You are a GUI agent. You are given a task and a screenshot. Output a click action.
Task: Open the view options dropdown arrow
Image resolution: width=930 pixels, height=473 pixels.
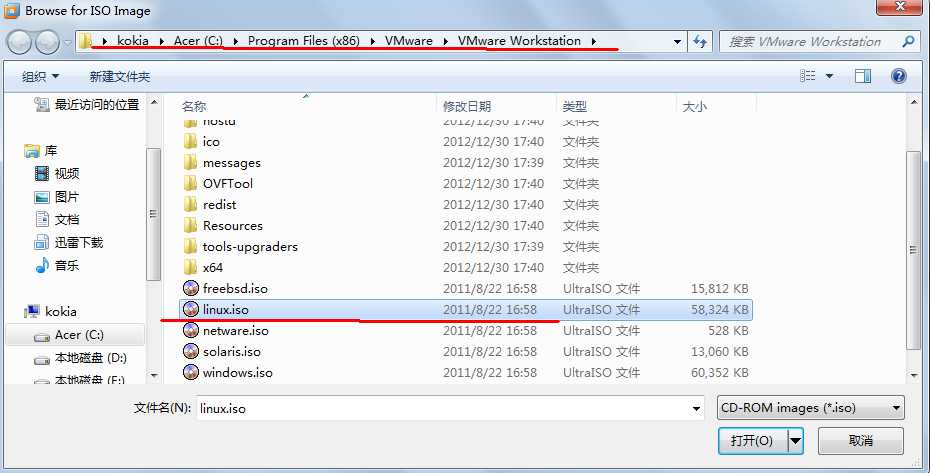(x=829, y=76)
